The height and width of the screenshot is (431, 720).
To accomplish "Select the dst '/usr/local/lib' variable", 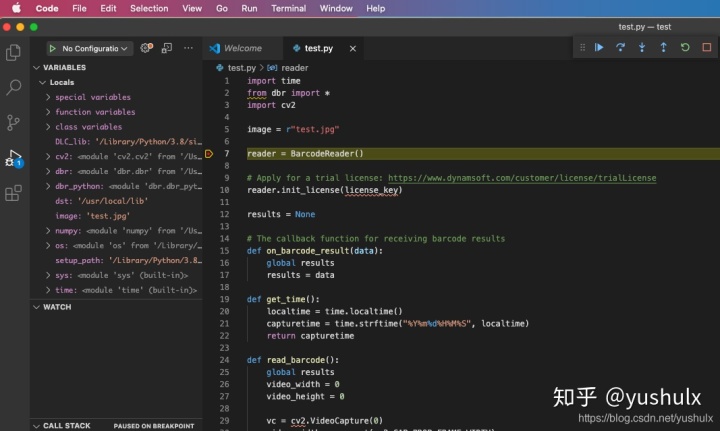I will [x=117, y=201].
